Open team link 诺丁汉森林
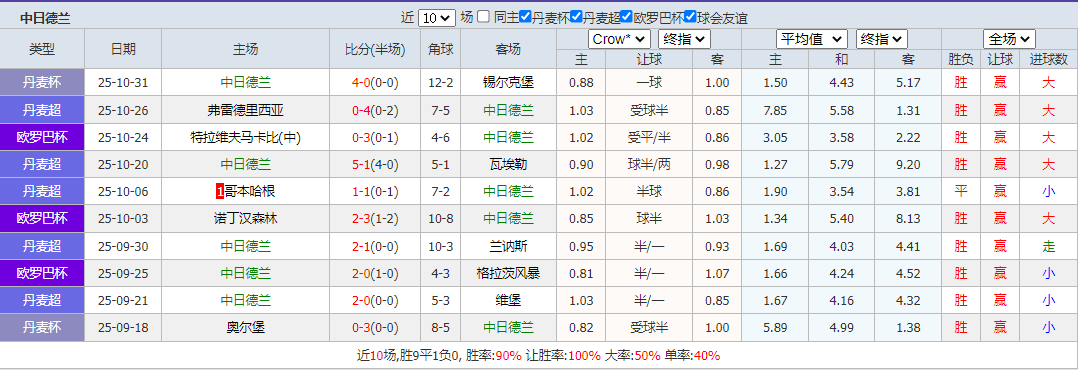Viewport: 1081px width, 370px height. (246, 218)
